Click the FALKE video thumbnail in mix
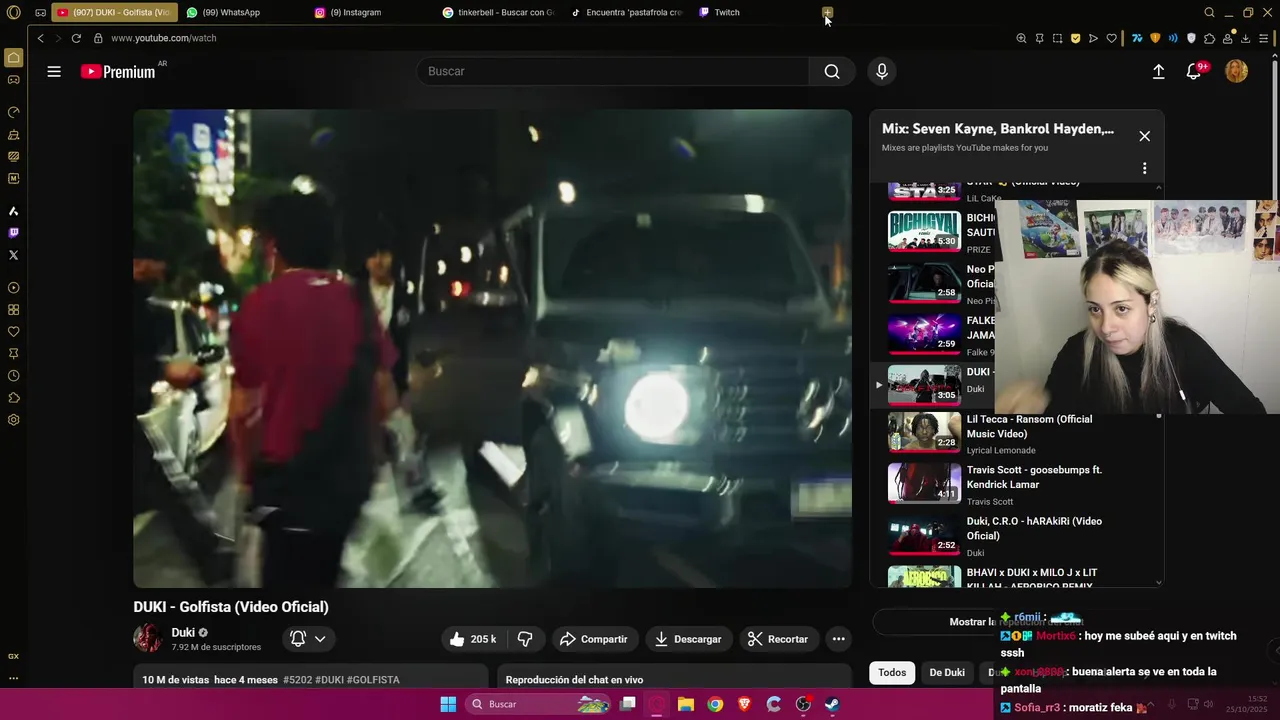This screenshot has width=1280, height=720. point(924,334)
